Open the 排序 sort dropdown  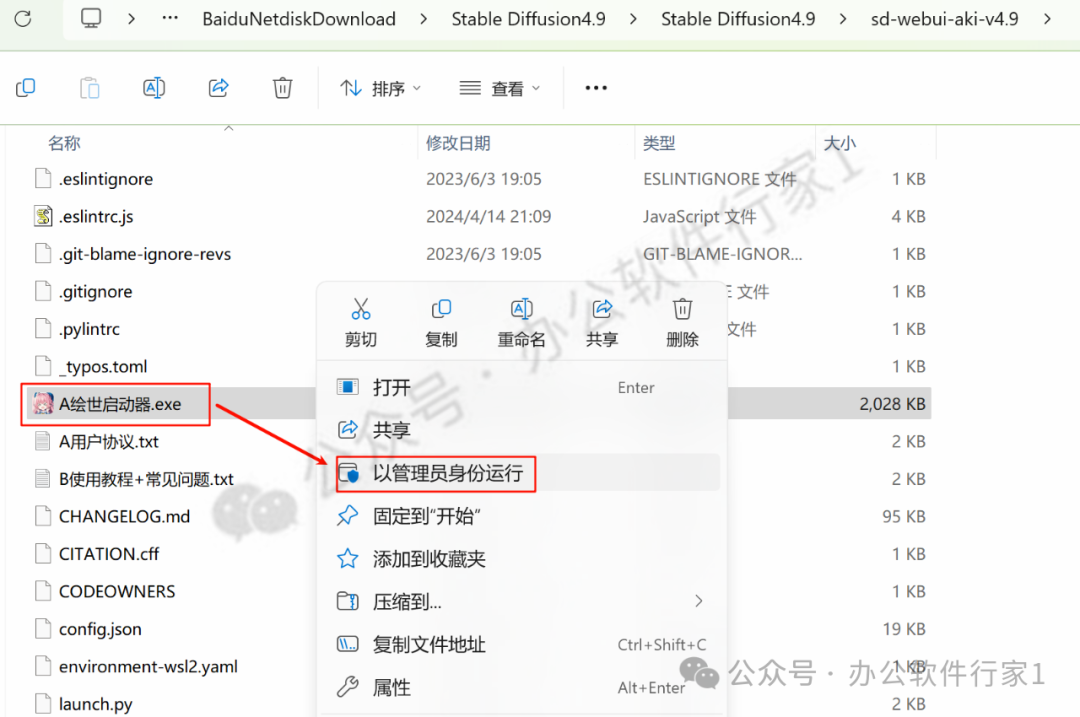point(382,87)
